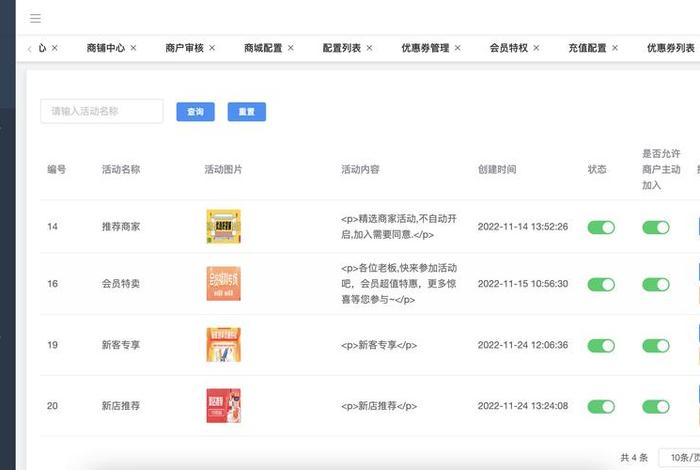Click the row number 14 cell
The width and height of the screenshot is (700, 470).
pyautogui.click(x=52, y=226)
